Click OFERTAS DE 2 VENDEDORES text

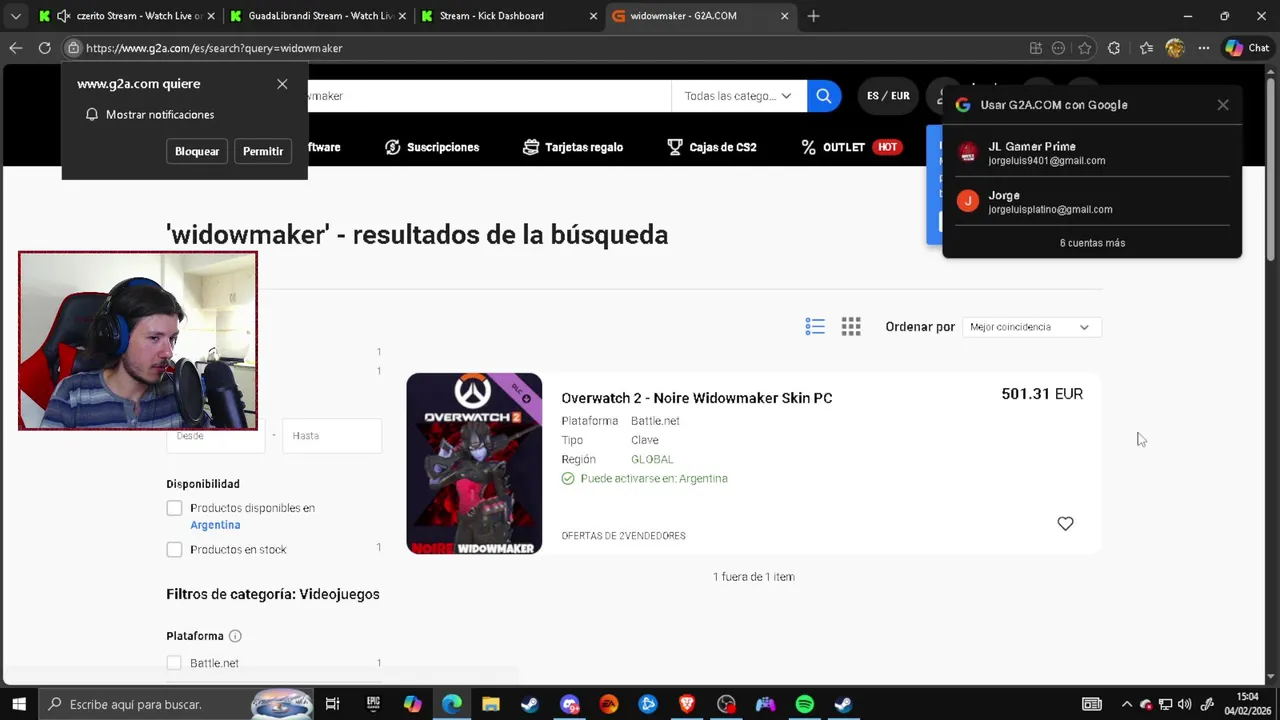coord(623,536)
